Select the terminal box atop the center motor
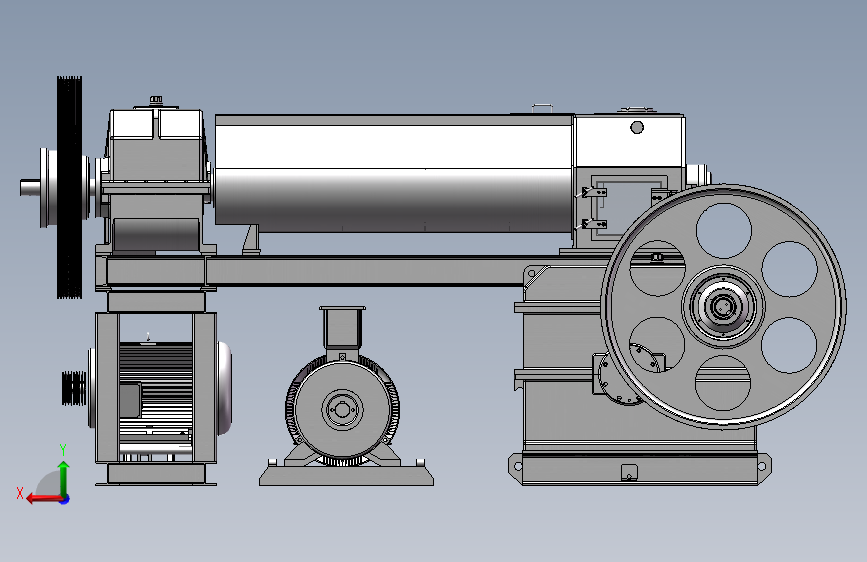867x562 pixels. (342, 327)
